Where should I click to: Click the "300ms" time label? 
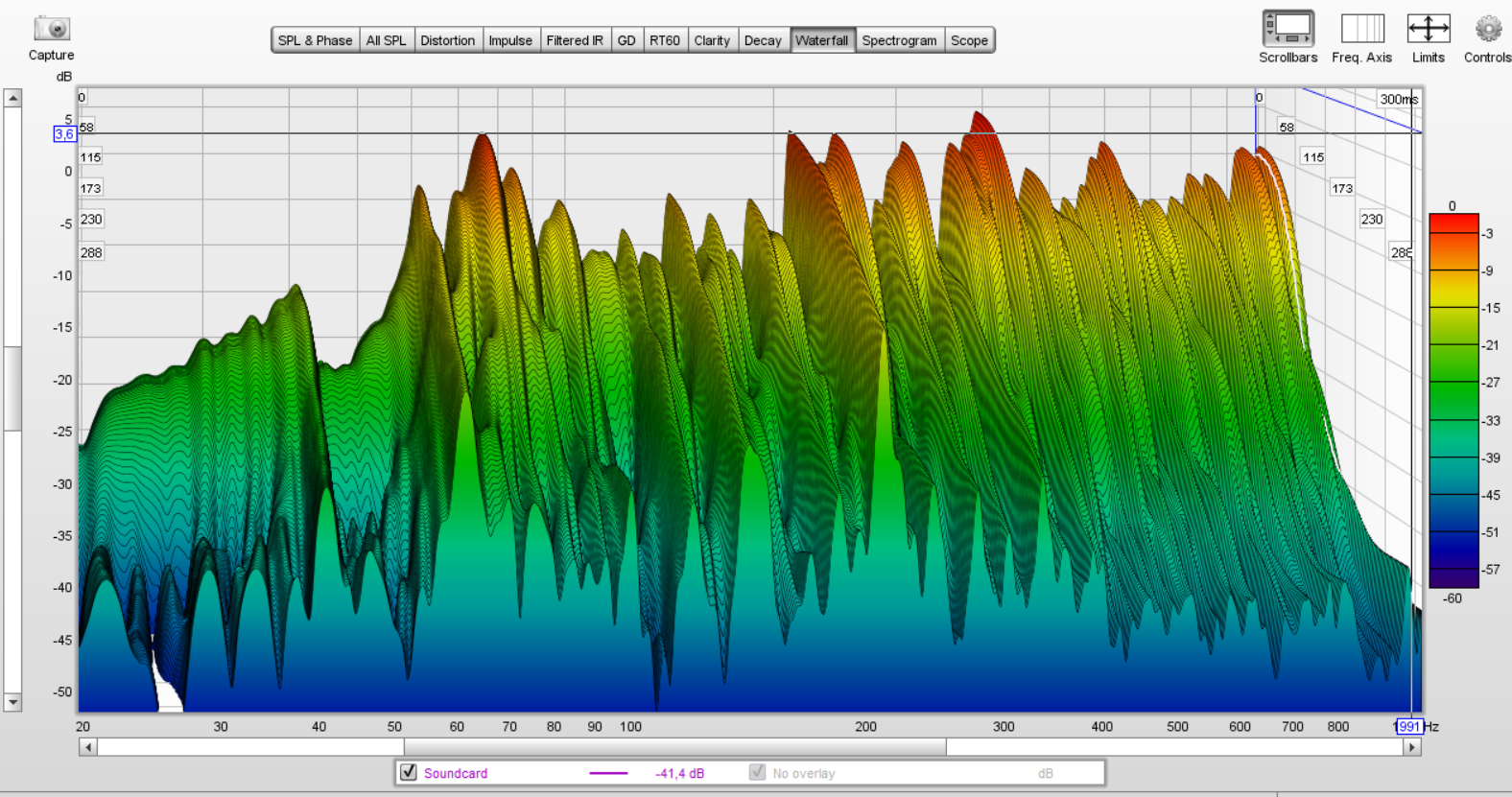(1399, 99)
